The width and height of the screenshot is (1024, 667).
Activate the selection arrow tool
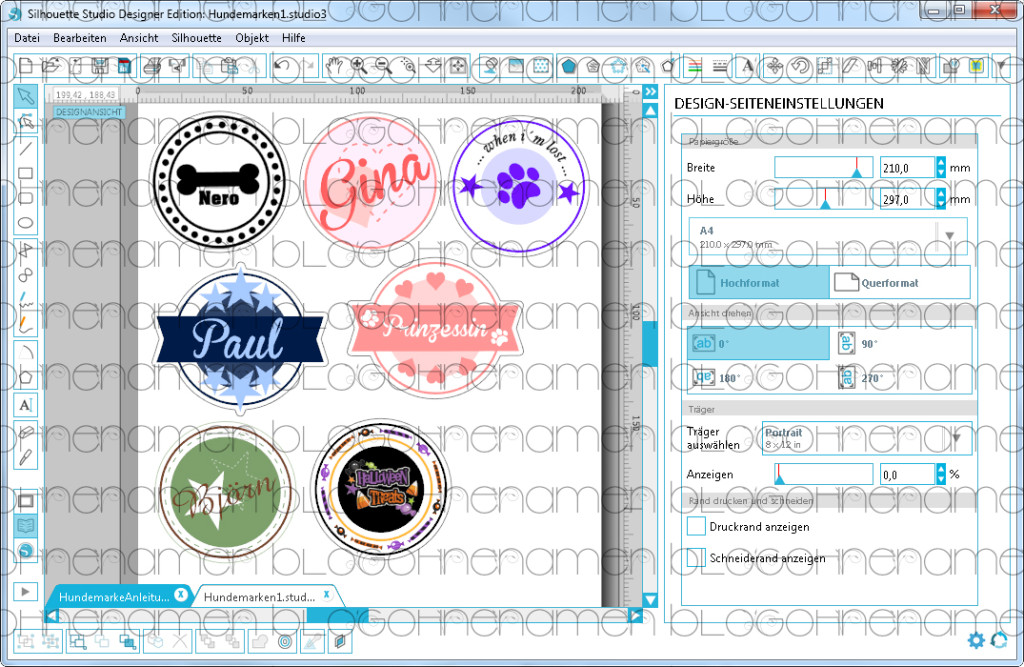coord(25,93)
